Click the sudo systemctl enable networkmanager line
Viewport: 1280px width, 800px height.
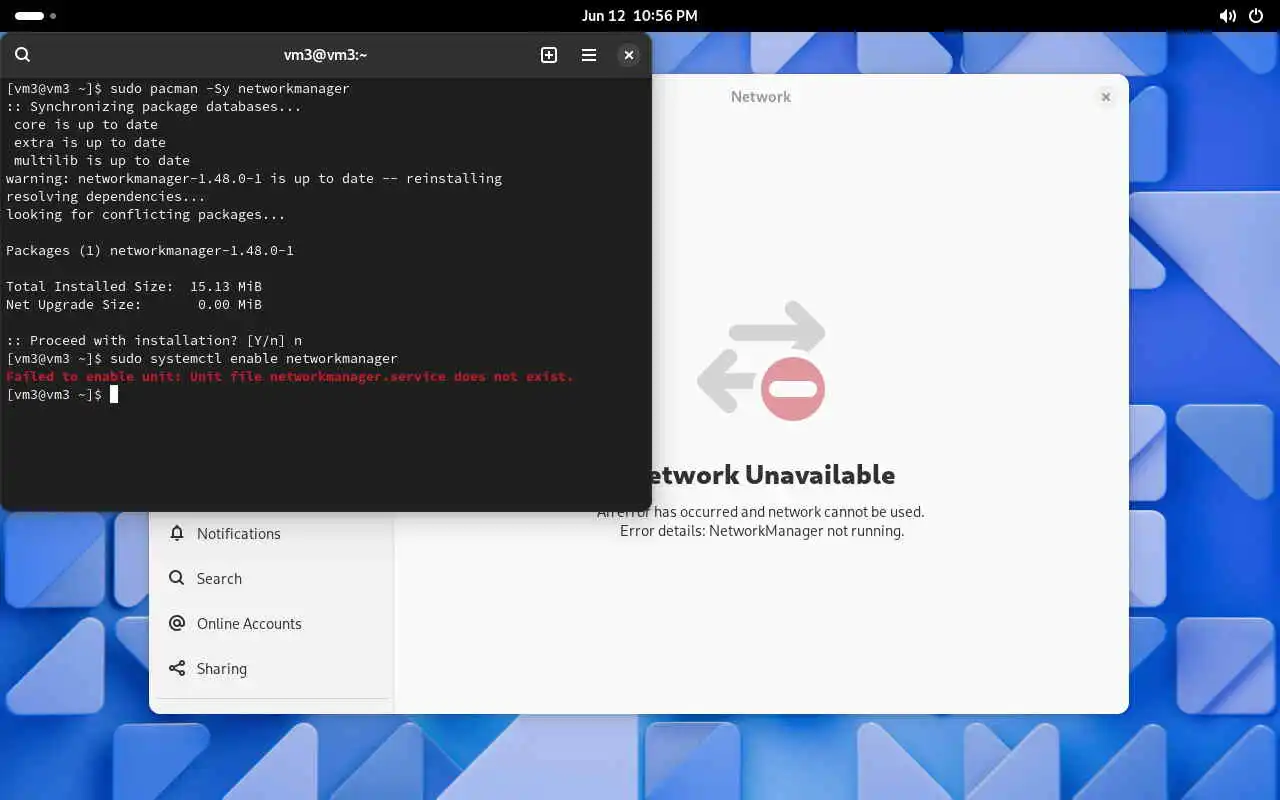pyautogui.click(x=202, y=359)
